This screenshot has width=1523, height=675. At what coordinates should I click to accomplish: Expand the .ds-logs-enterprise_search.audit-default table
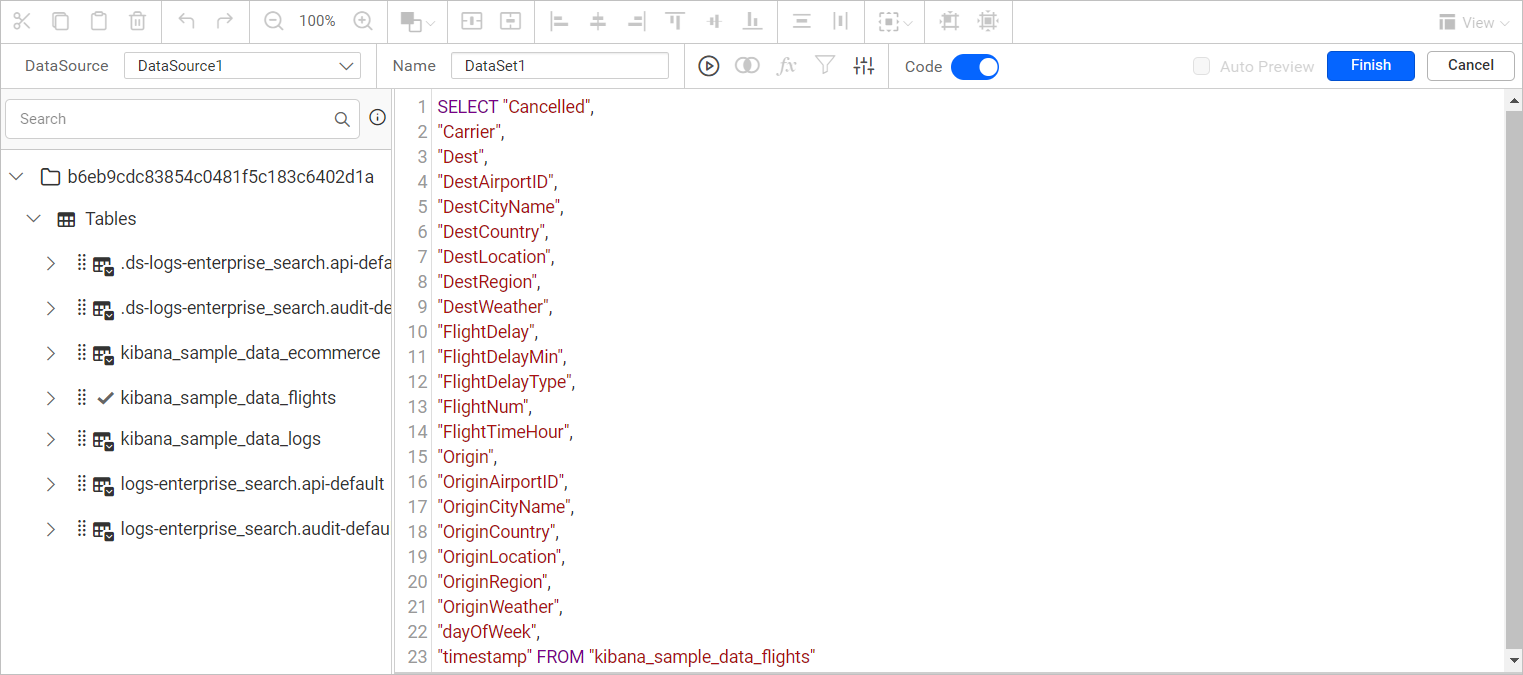point(51,308)
